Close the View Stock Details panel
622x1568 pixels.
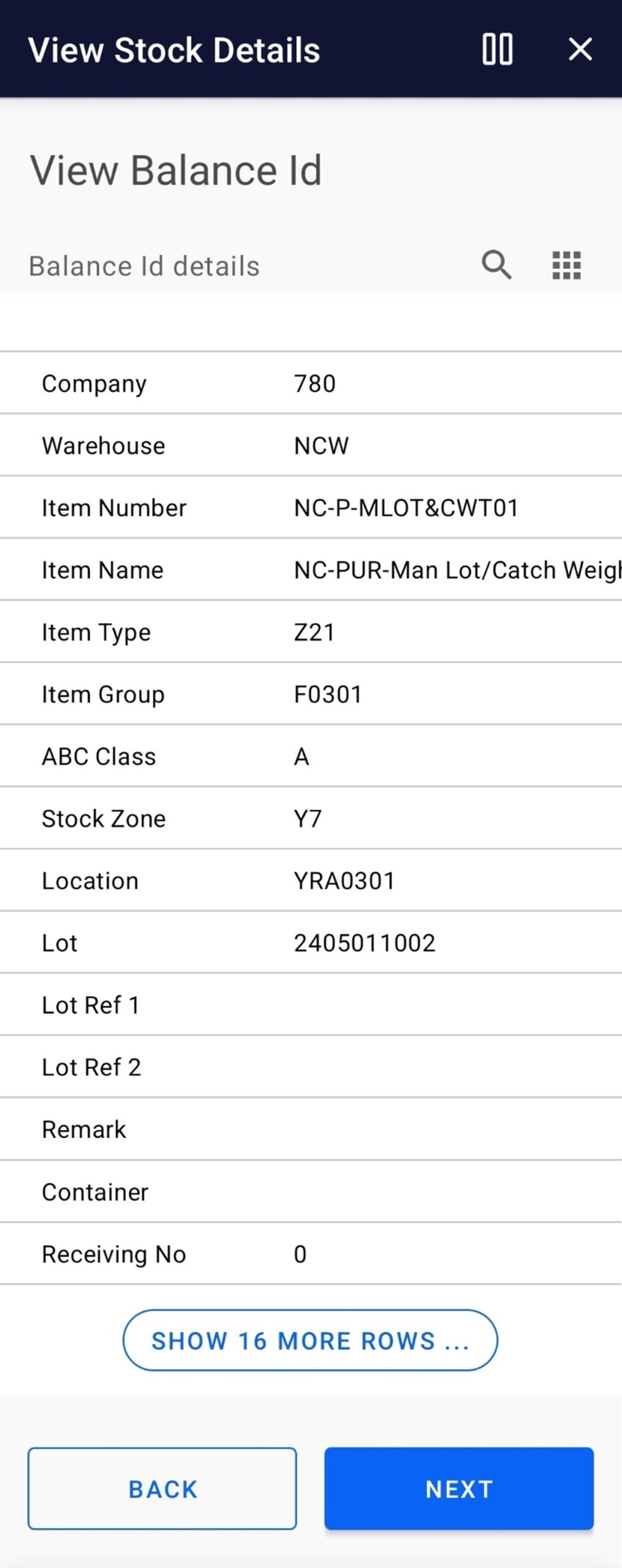[580, 50]
